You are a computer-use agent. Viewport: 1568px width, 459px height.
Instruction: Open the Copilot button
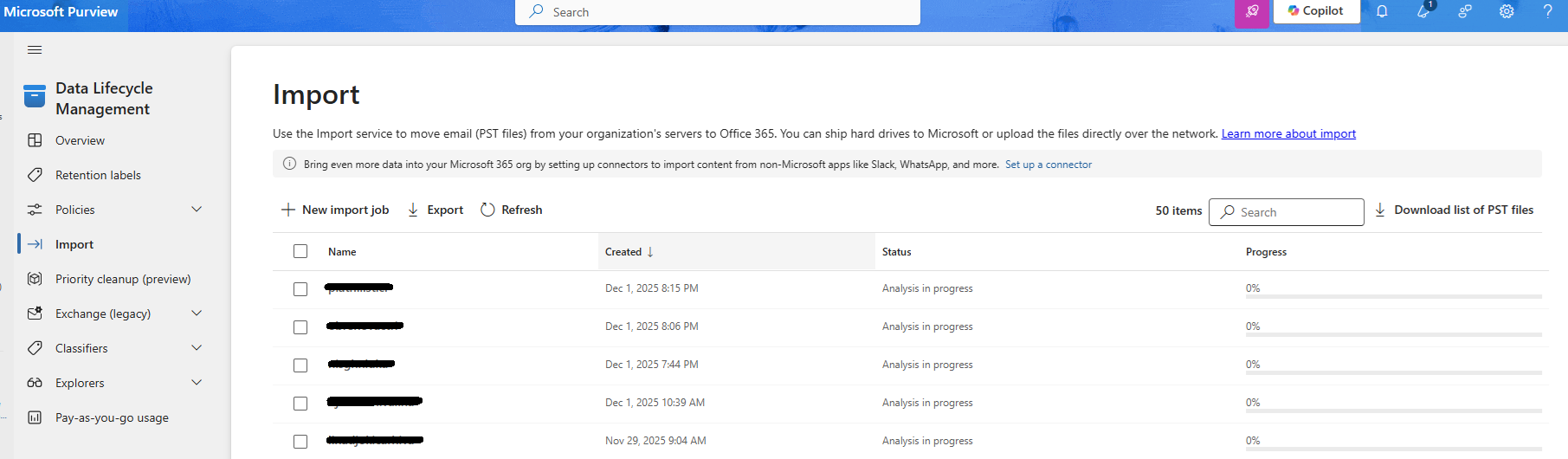pos(1316,11)
